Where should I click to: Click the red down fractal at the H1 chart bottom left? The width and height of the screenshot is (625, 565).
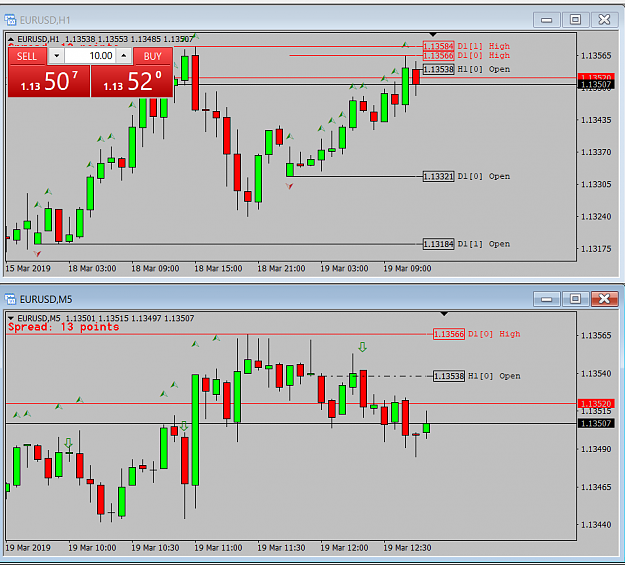(37, 254)
